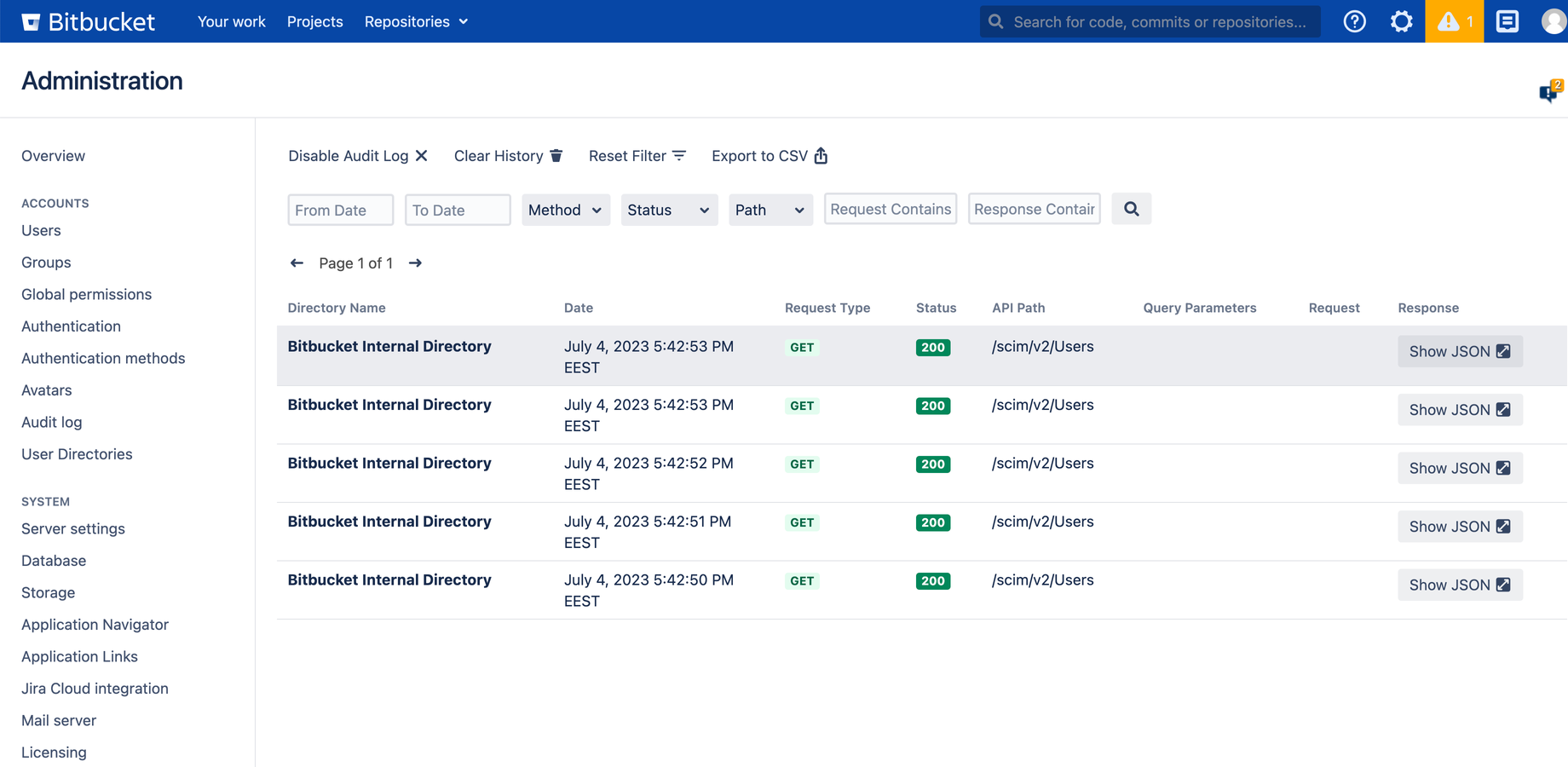Click the API Path column header
This screenshot has height=767, width=1568.
[x=1018, y=308]
